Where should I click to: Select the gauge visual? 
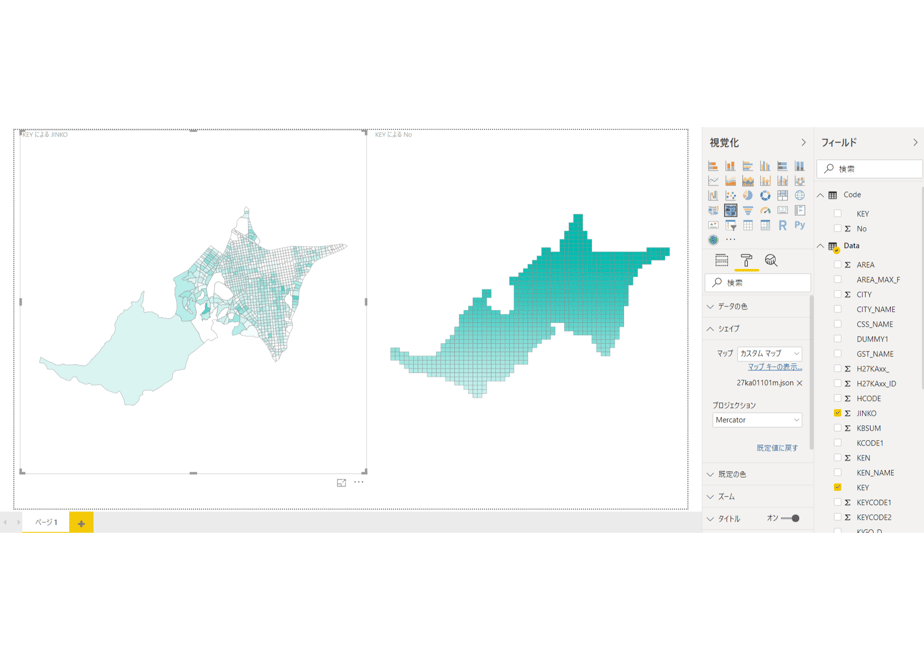tap(765, 210)
